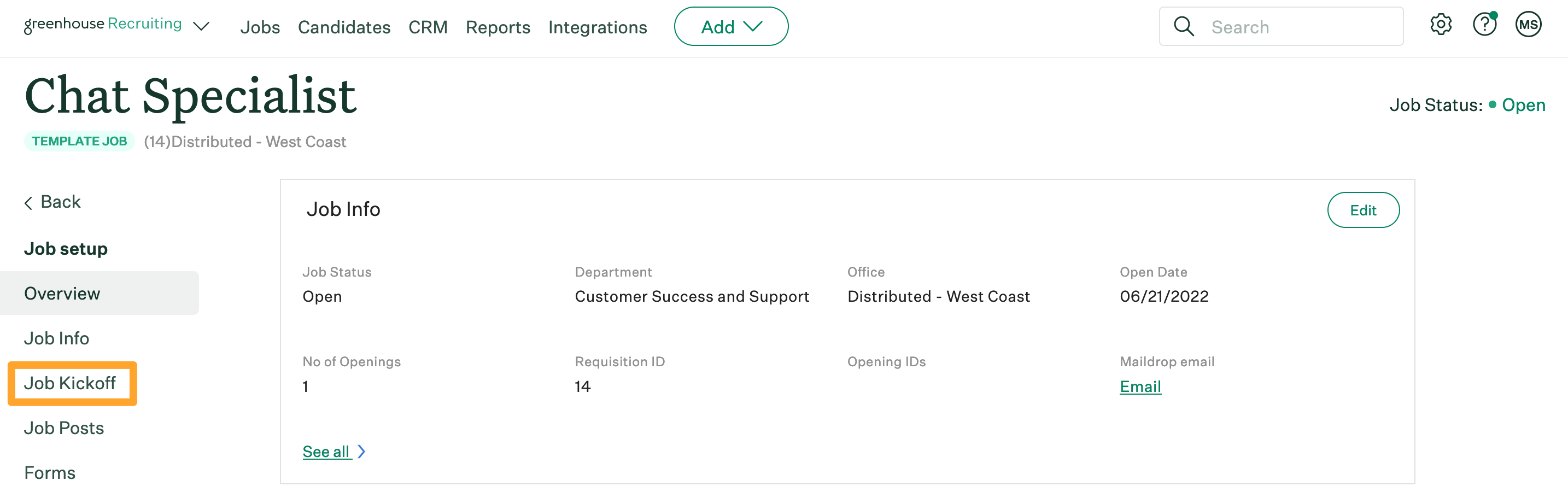This screenshot has width=1568, height=504.
Task: Open the Maildrop Email link
Action: (1139, 386)
